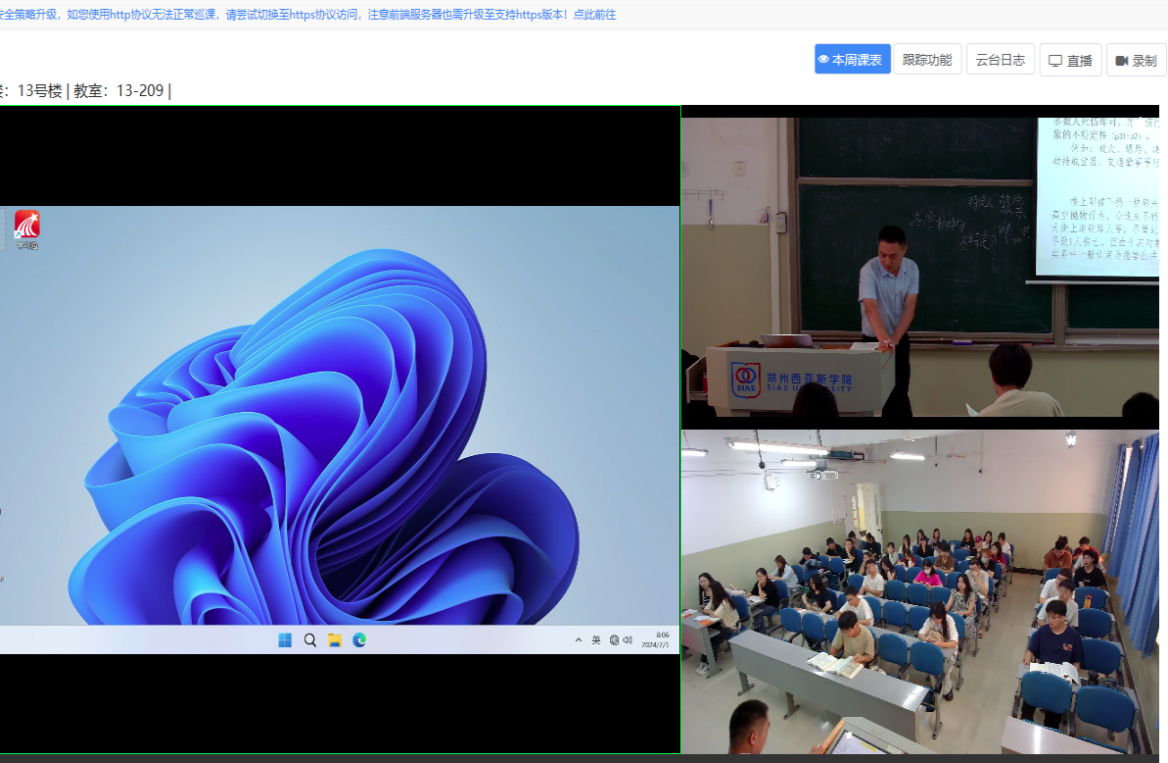
Task: Select the teacher podium camera feed
Action: tap(920, 267)
